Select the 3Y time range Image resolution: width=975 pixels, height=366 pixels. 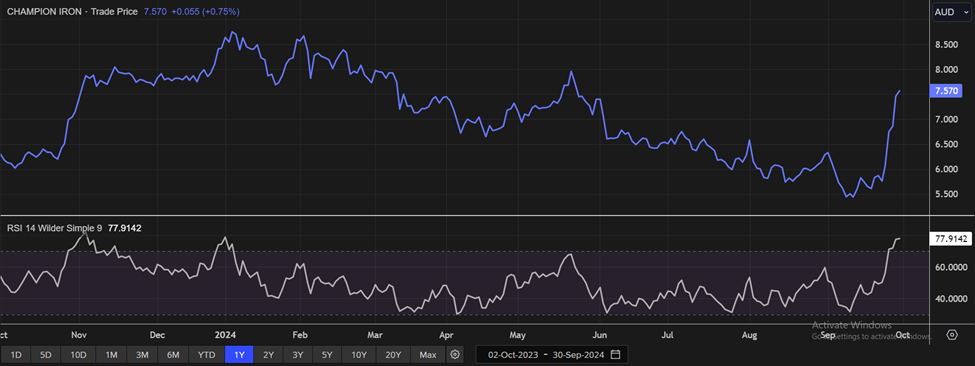(x=298, y=355)
